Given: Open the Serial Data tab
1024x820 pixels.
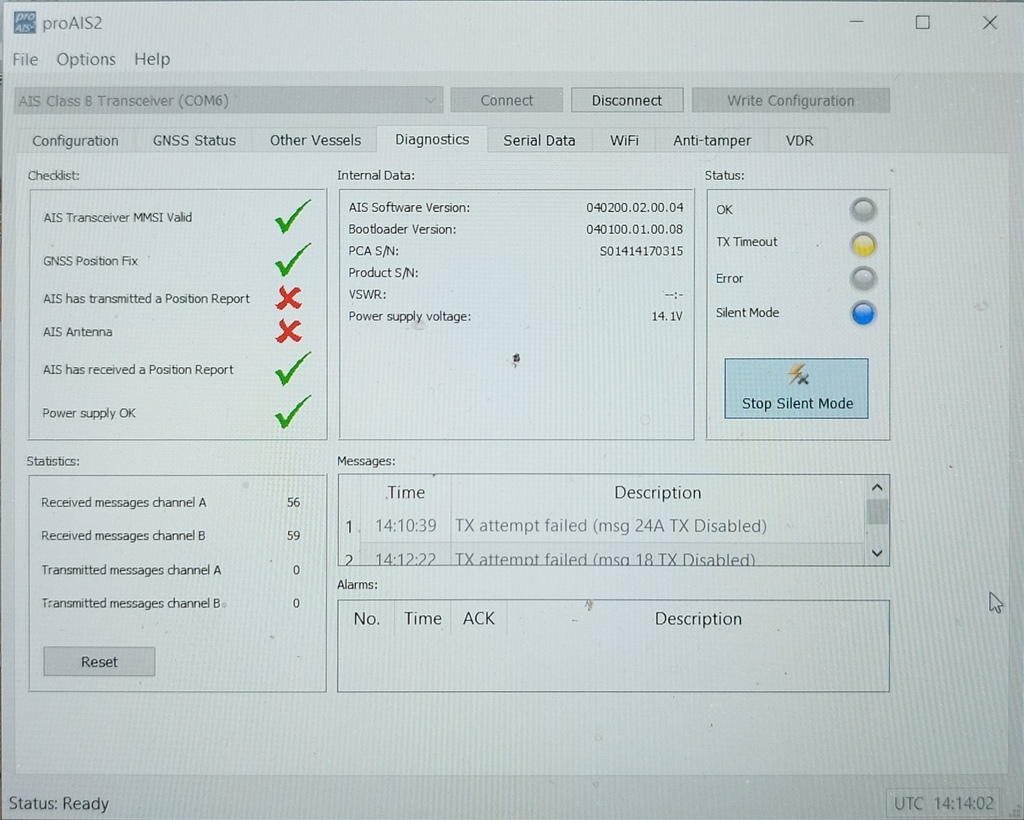Looking at the screenshot, I should (x=539, y=140).
